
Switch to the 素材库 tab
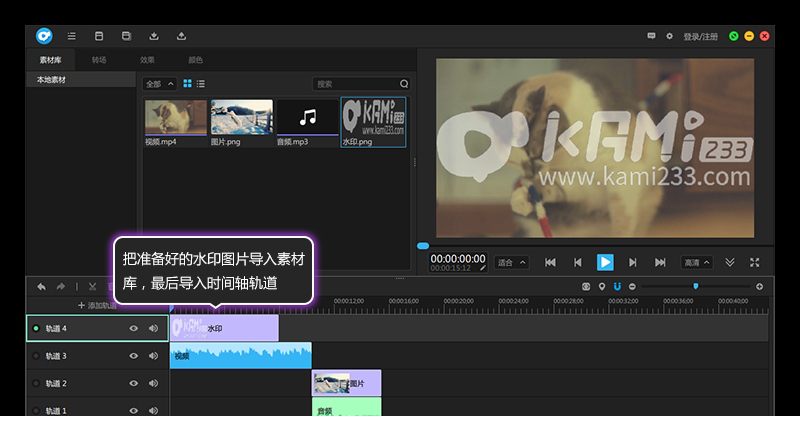[x=51, y=60]
